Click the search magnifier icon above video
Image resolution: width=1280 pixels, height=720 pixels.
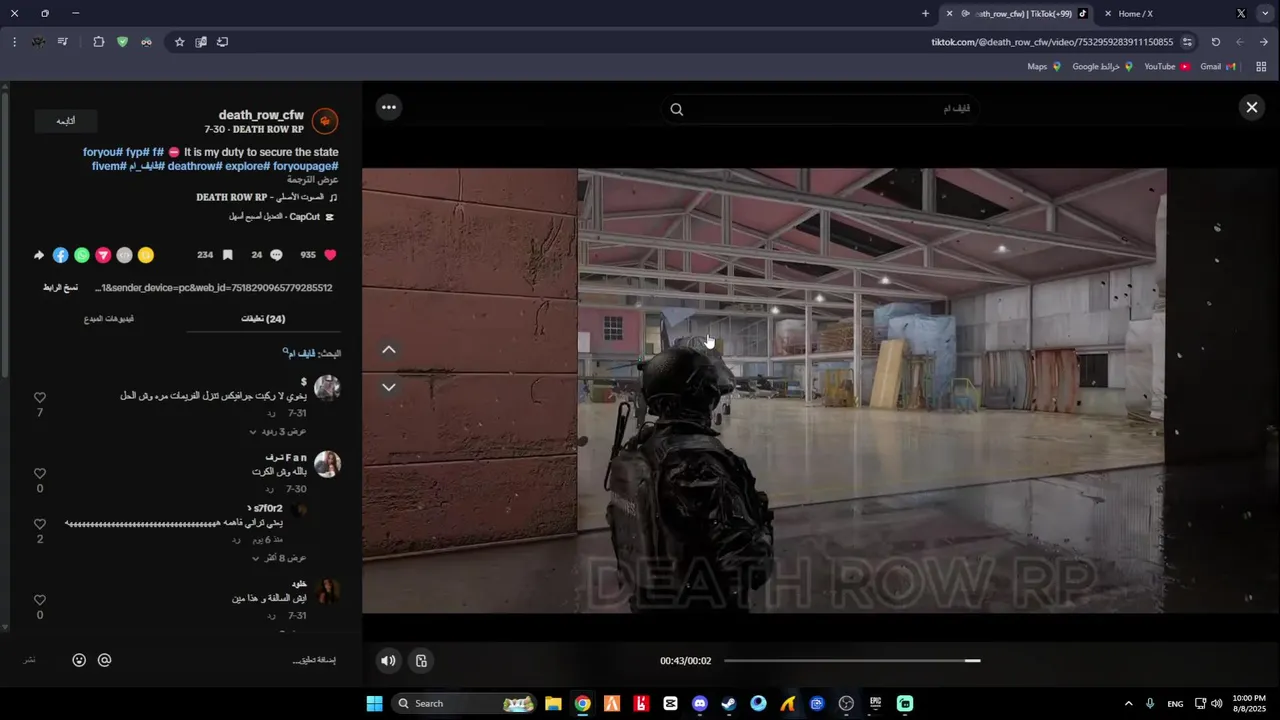pos(677,109)
